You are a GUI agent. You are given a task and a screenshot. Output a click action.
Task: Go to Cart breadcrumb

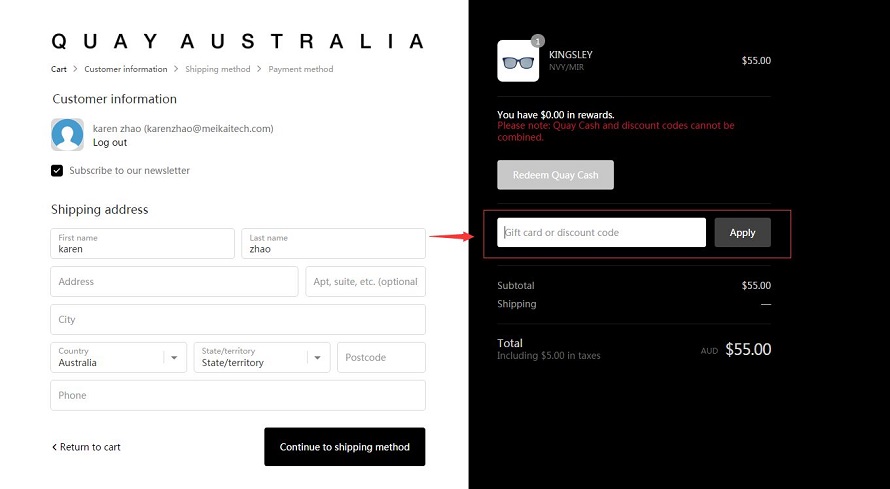pyautogui.click(x=58, y=69)
